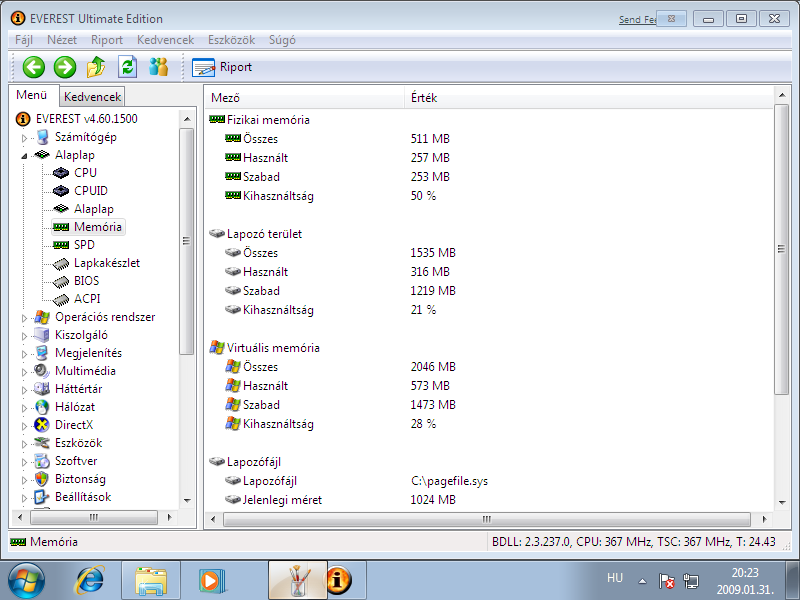Open the Súgó menu

[x=282, y=40]
